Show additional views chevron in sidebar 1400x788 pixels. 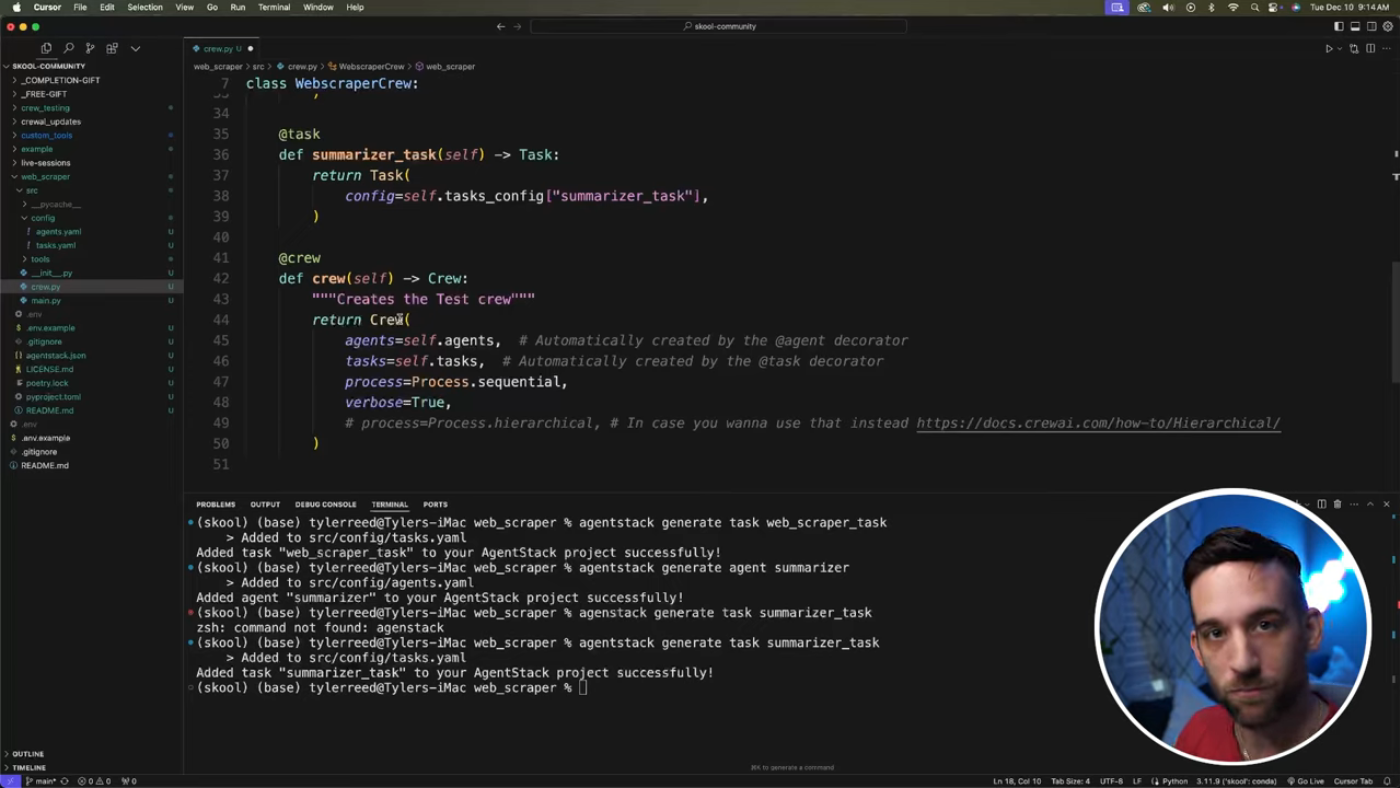coord(135,48)
